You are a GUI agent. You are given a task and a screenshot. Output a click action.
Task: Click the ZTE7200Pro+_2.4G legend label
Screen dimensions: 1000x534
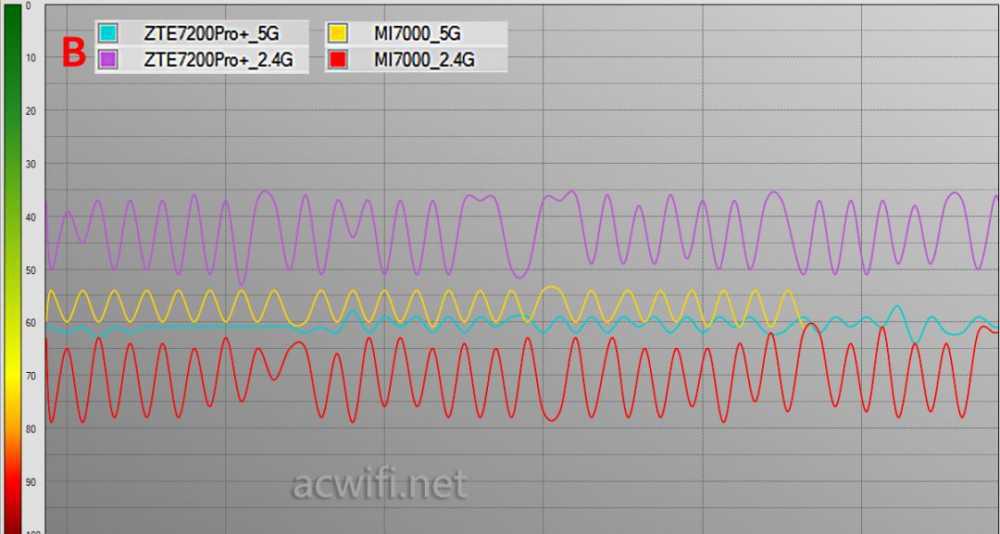218,59
